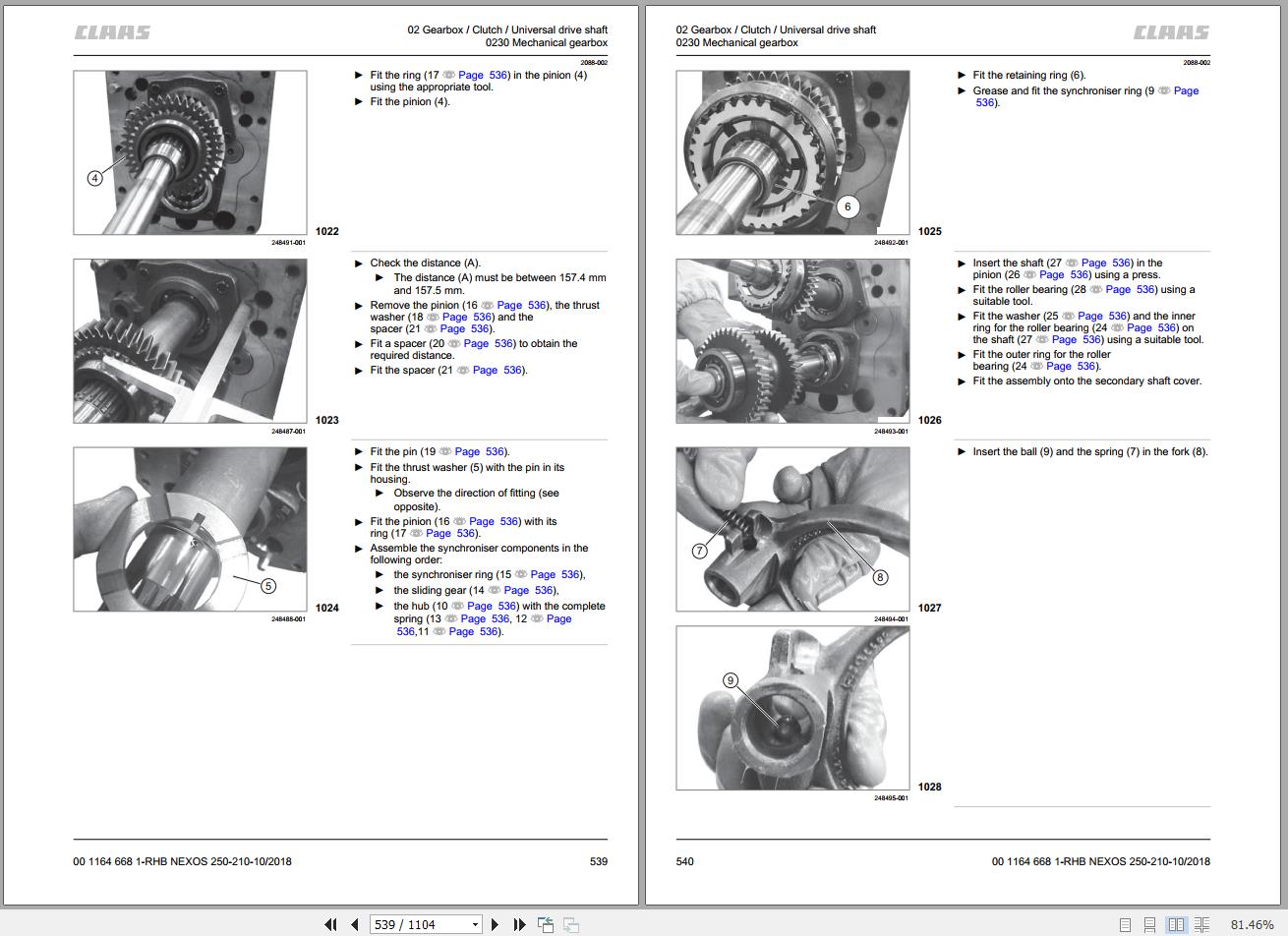This screenshot has height=936, width=1288.
Task: Open Page 536 link for spacer 20
Action: tap(489, 343)
